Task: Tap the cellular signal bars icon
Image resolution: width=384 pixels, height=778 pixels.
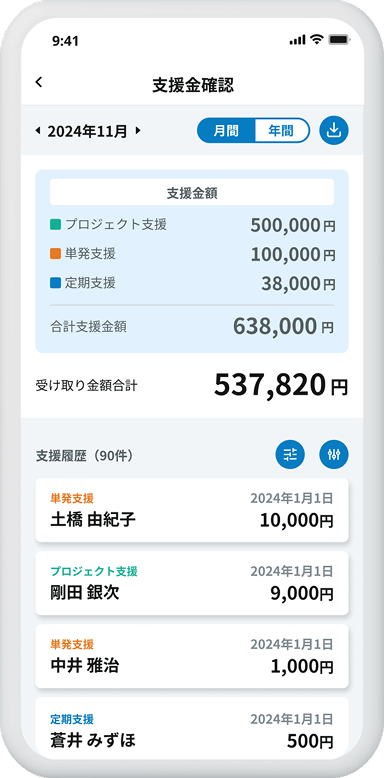Action: (297, 40)
